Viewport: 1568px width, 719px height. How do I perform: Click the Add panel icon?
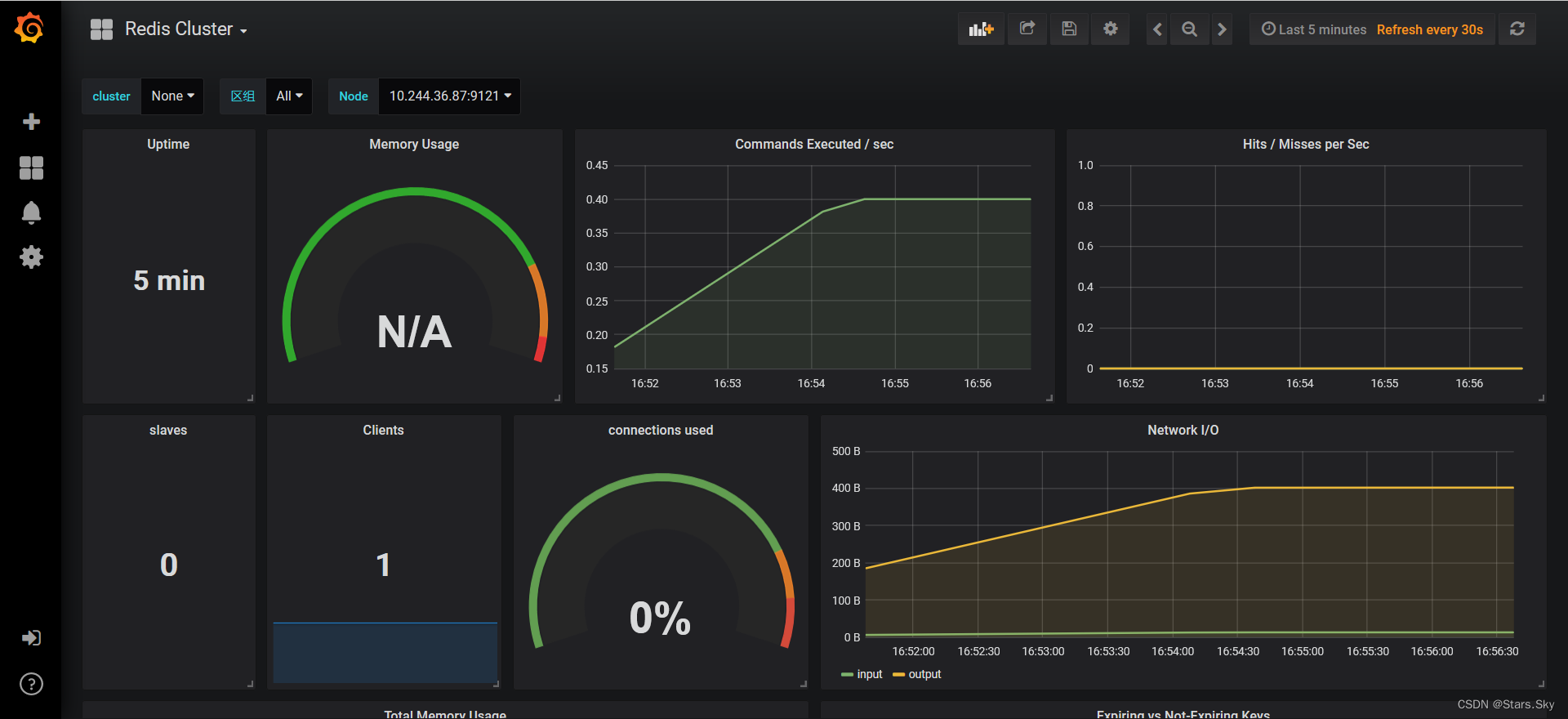click(x=981, y=29)
